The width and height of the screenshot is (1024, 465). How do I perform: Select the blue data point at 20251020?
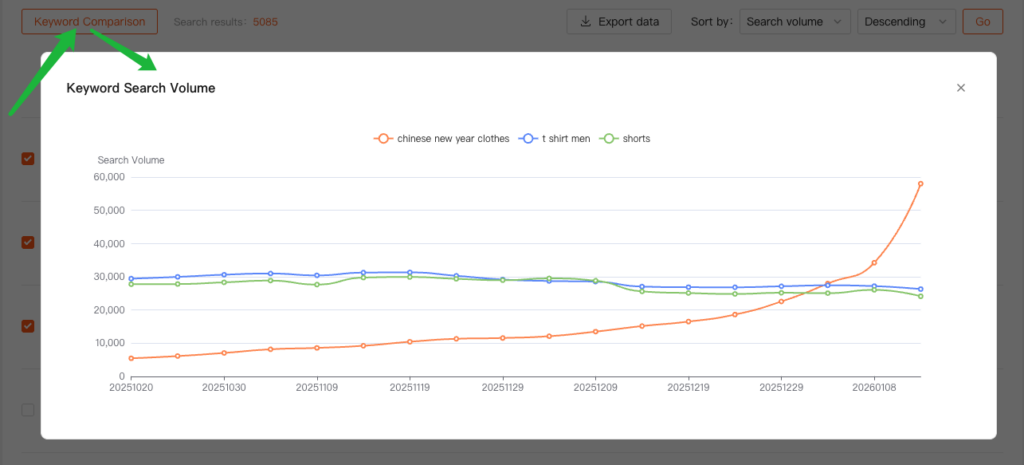(132, 279)
